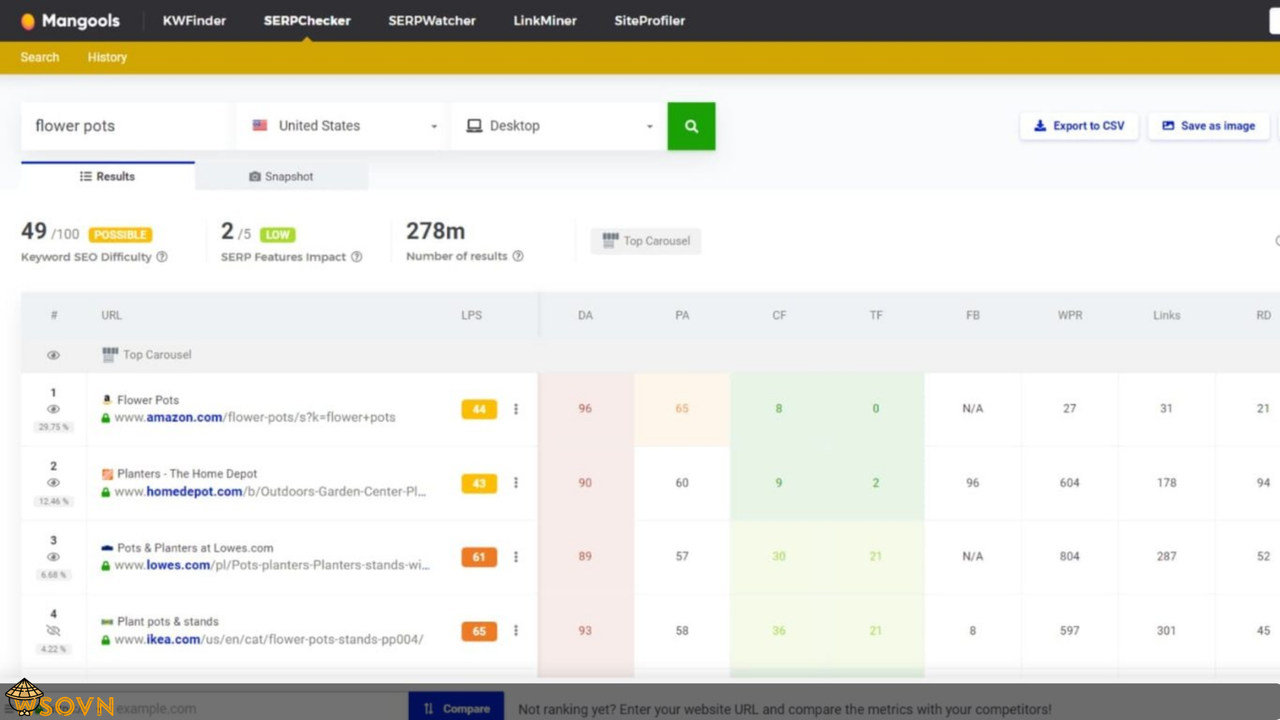Screen dimensions: 1280x720
Task: Open the United States location dropdown
Action: [344, 126]
